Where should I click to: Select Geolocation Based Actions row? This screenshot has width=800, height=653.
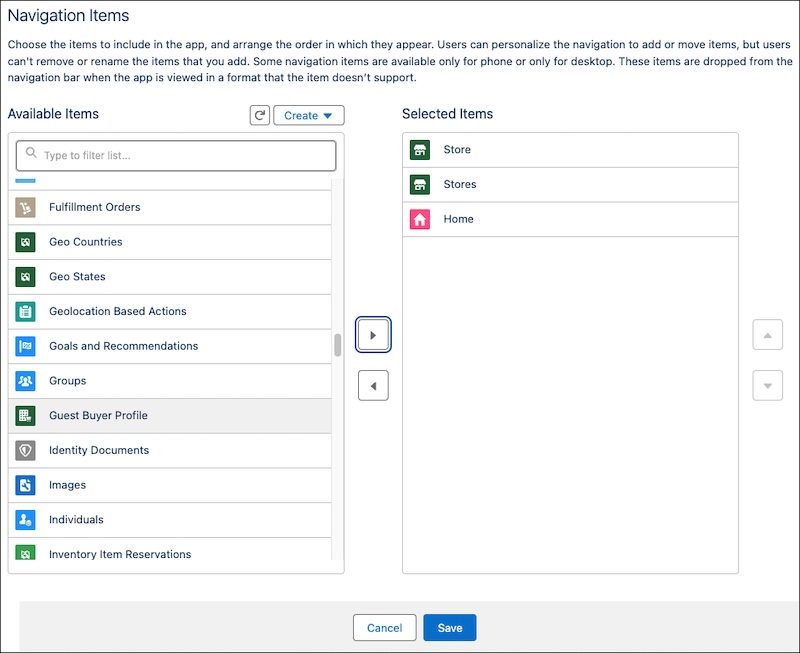pos(170,311)
